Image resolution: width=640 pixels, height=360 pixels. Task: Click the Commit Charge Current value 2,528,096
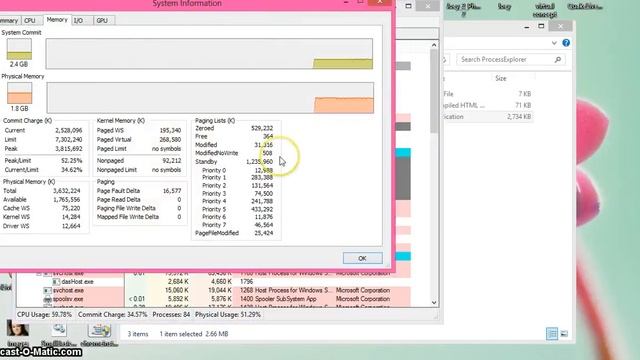pyautogui.click(x=69, y=131)
